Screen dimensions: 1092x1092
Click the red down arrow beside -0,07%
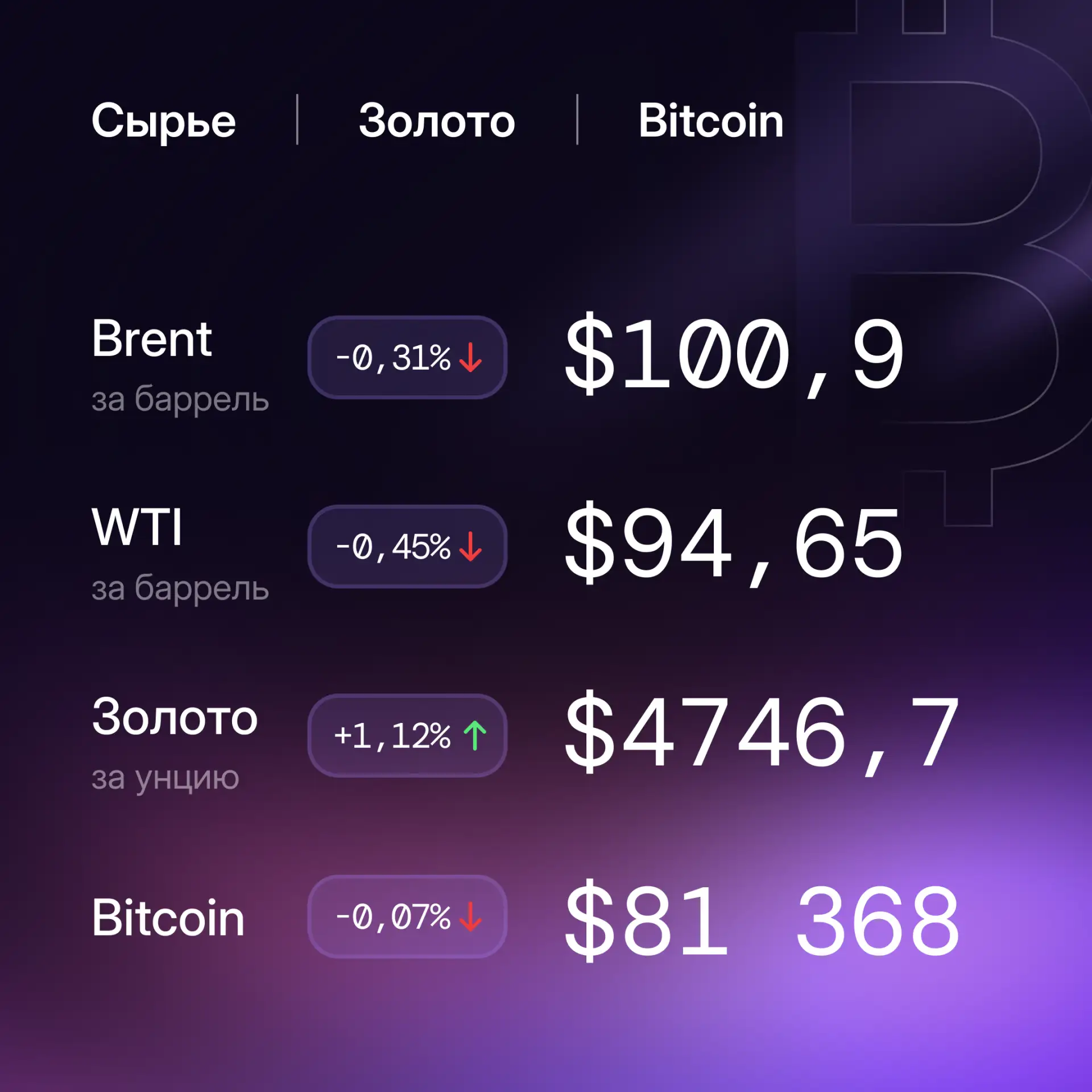coord(470,916)
